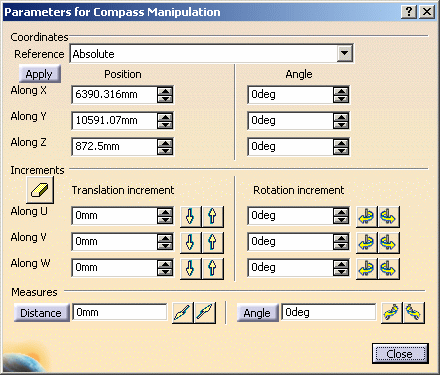Increase Along Z angle spinner up
Screen dimensions: 440x375
[x=341, y=143]
